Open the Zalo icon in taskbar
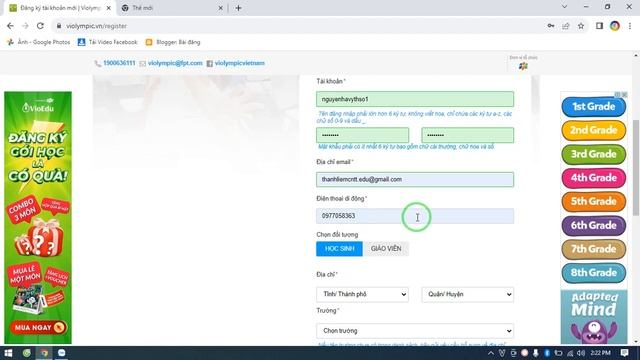The height and width of the screenshot is (360, 640). [x=62, y=353]
